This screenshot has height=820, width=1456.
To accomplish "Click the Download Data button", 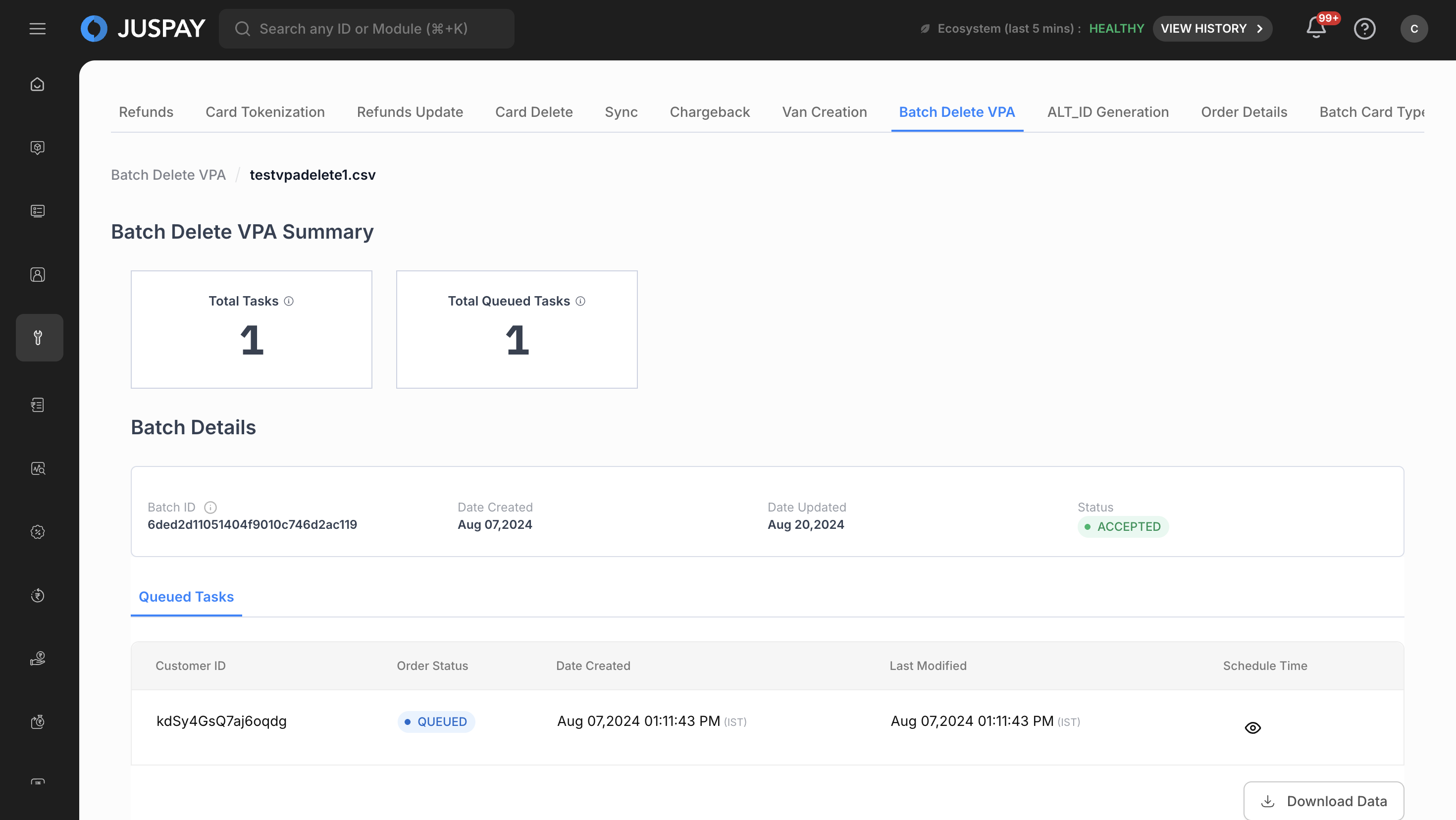I will coord(1323,801).
